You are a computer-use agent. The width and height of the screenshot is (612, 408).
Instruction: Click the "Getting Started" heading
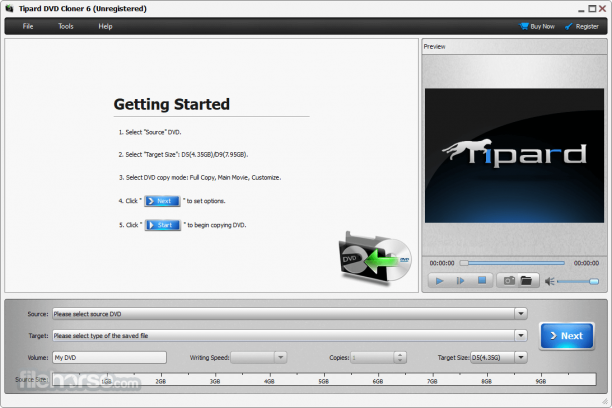click(x=171, y=104)
